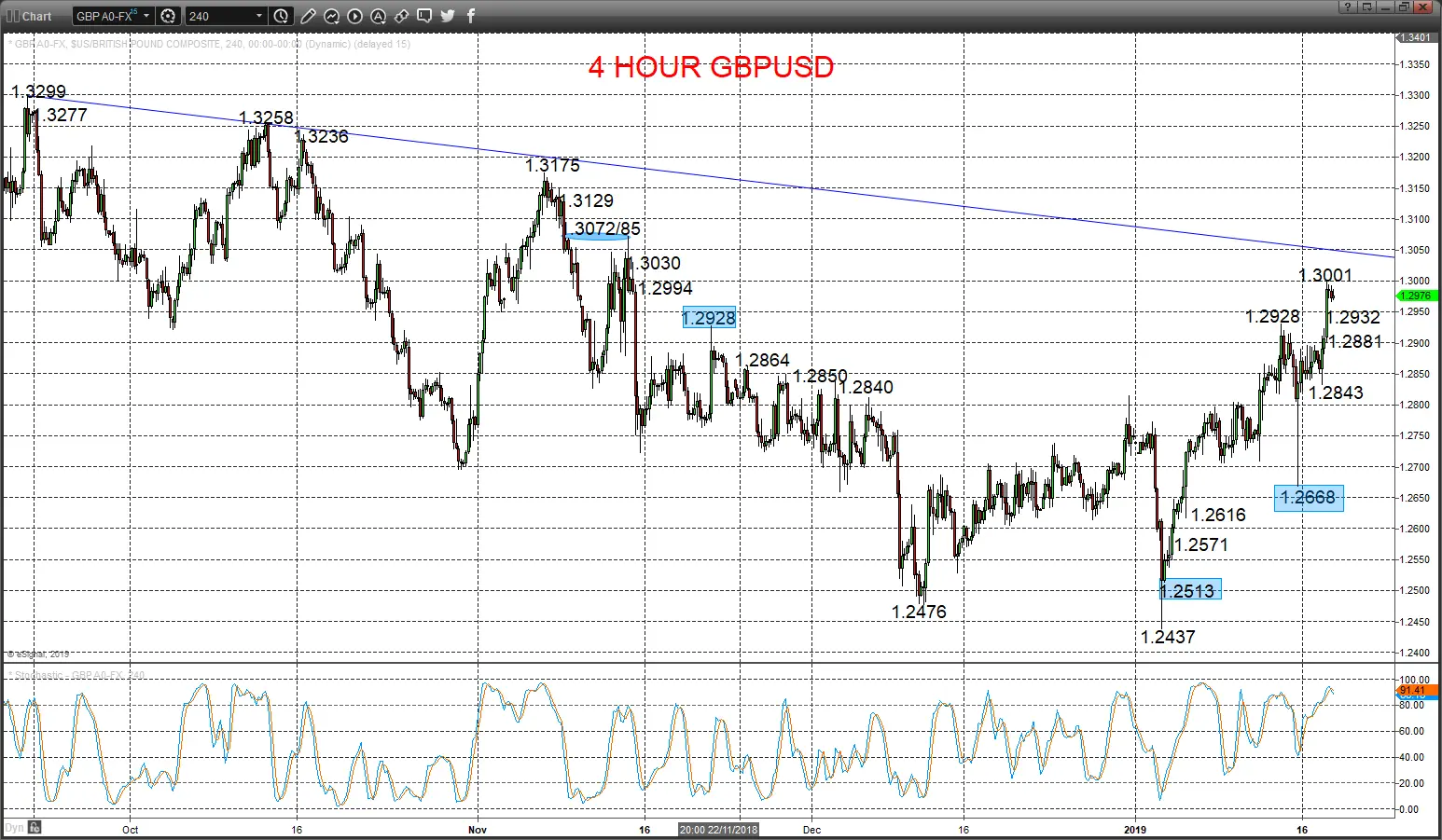Open symbol settings gear icon
The height and width of the screenshot is (840, 1442).
[x=168, y=16]
